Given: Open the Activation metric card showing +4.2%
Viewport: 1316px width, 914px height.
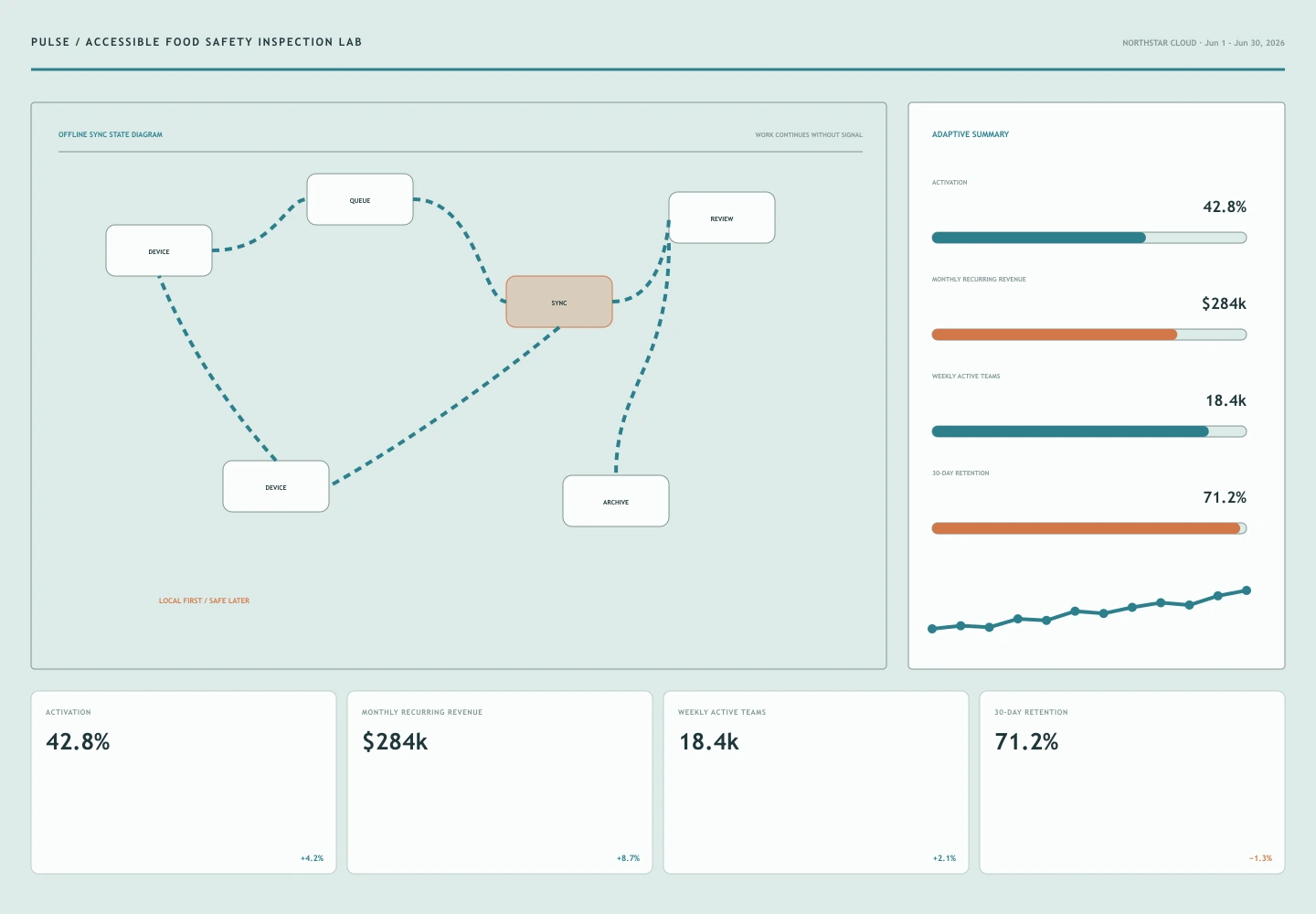Looking at the screenshot, I should tap(184, 782).
